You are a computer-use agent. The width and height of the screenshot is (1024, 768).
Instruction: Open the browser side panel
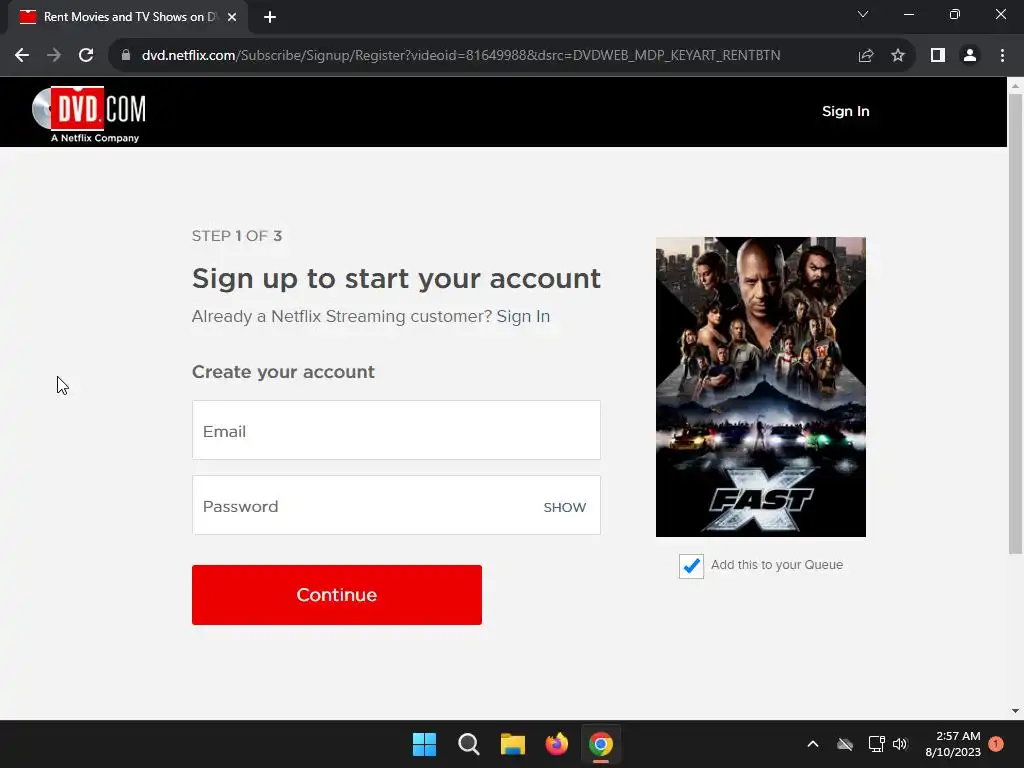click(x=938, y=55)
